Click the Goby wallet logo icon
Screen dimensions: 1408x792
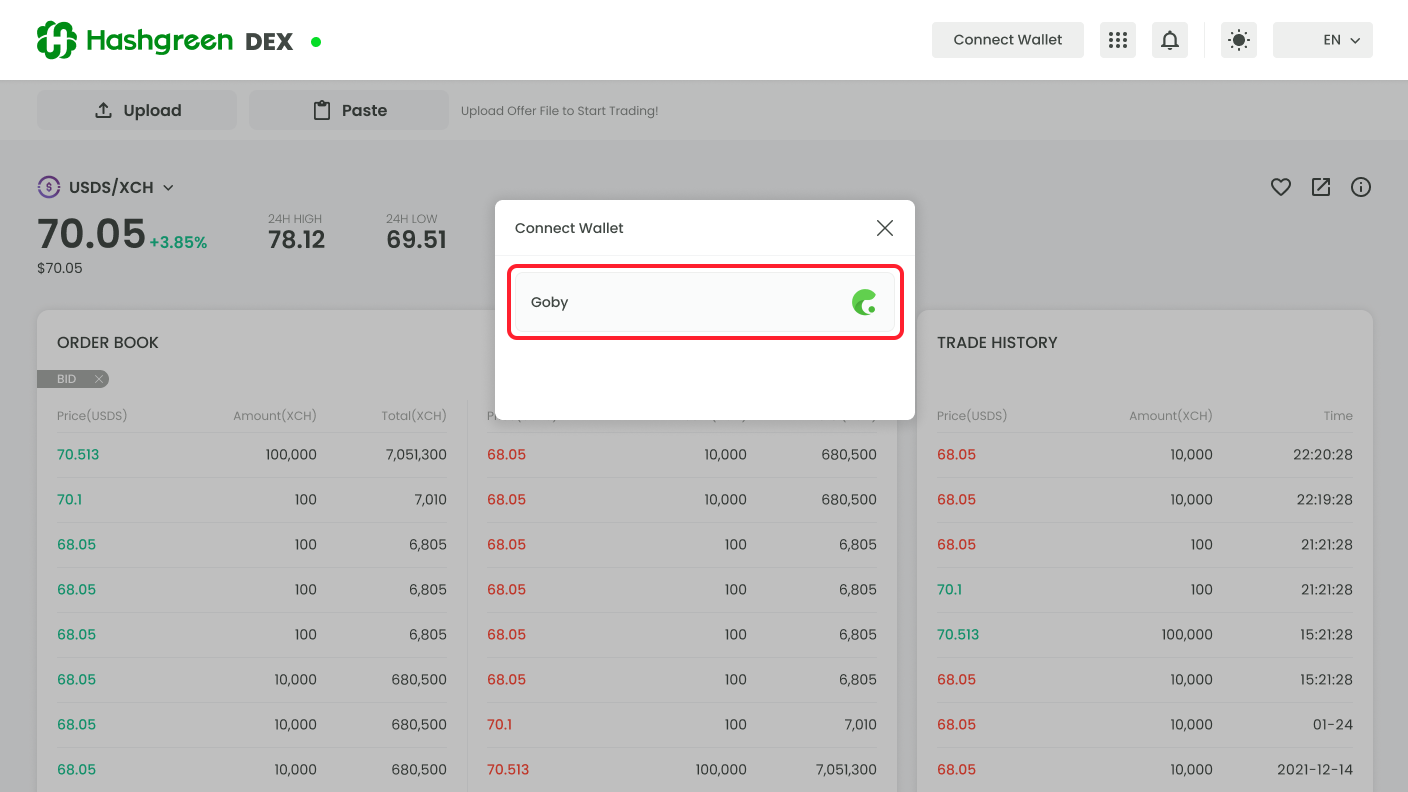click(864, 302)
